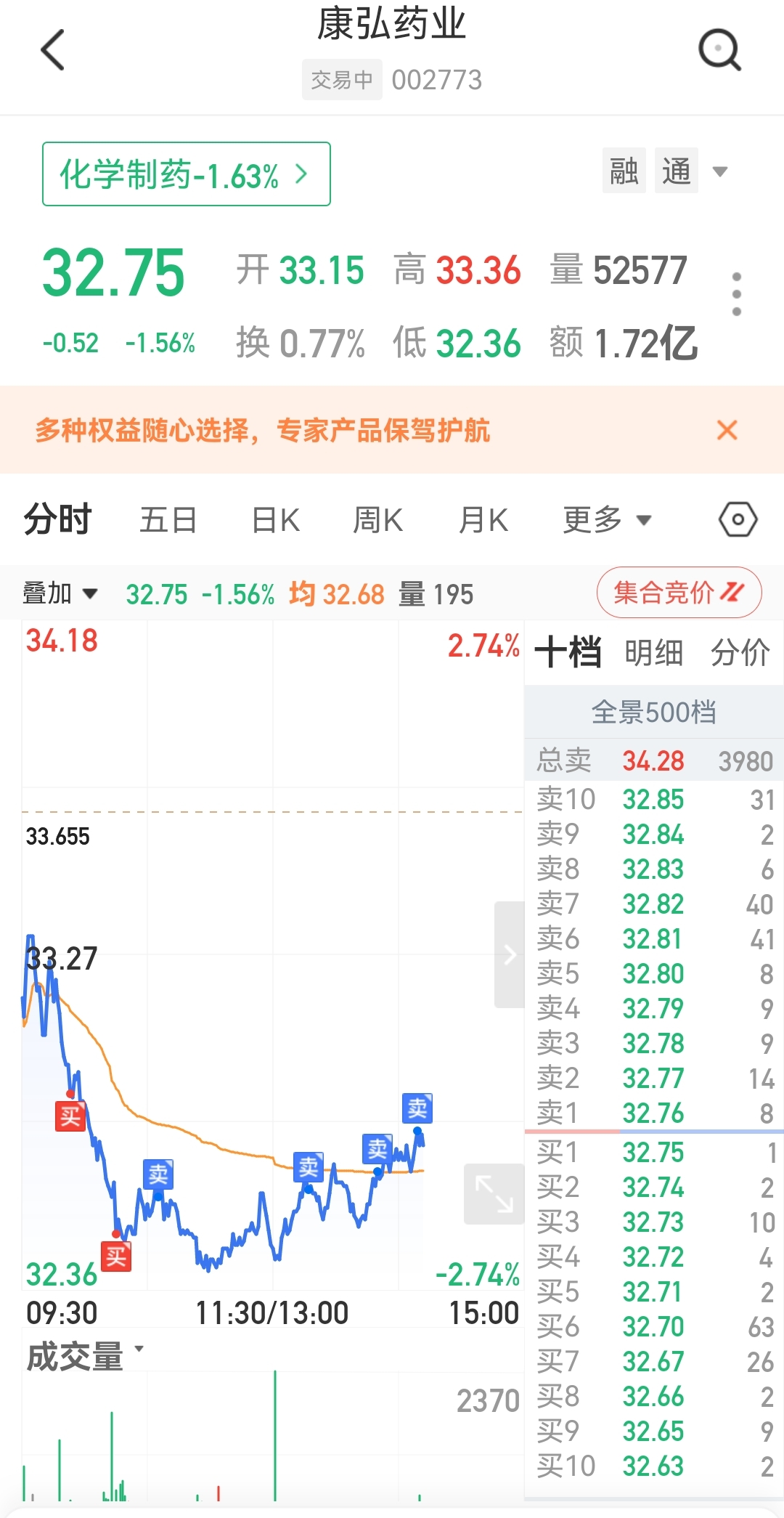Tap the 通 connect tag

(677, 171)
